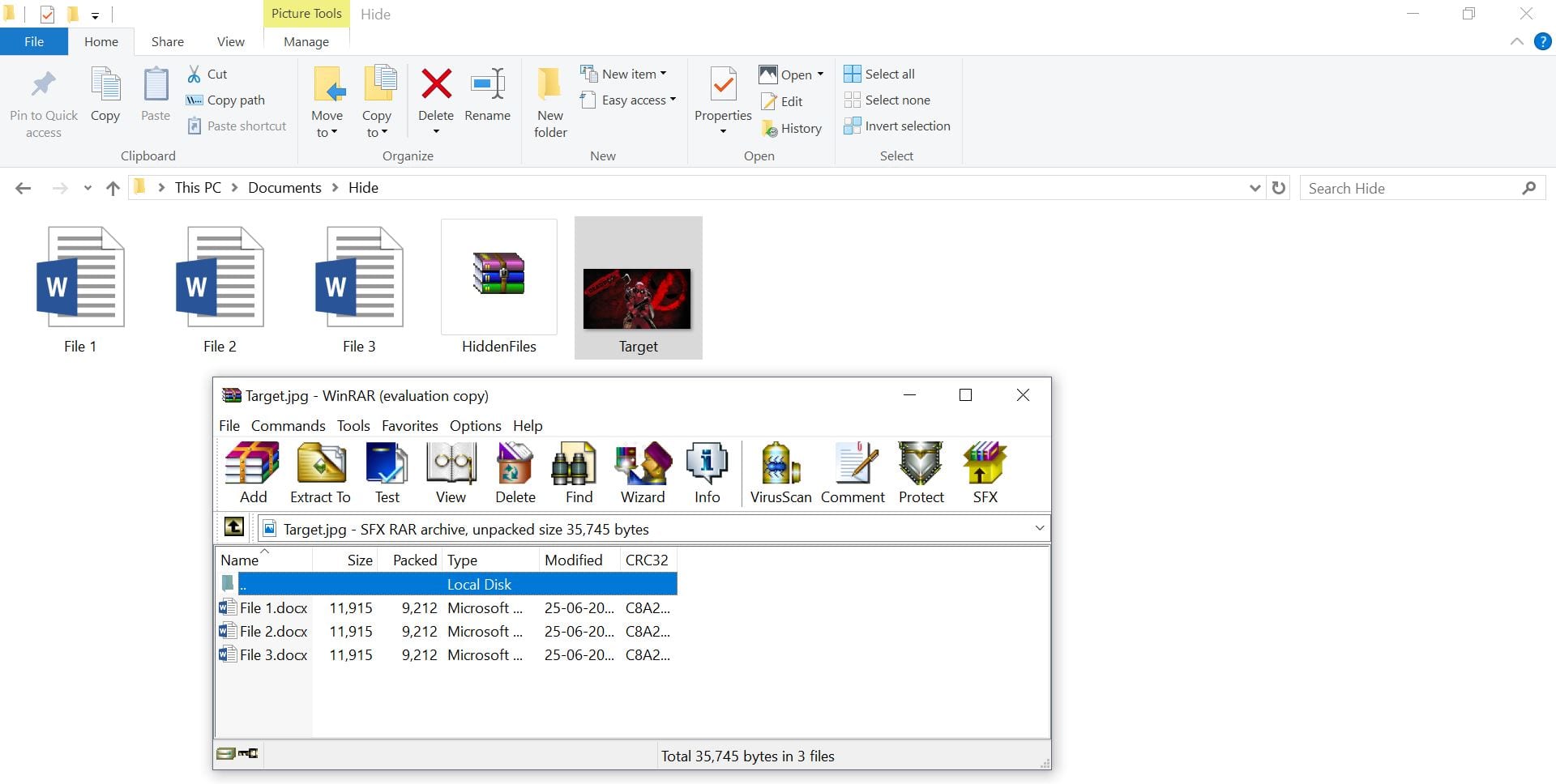Click Pin to Quick access in ribbon

pos(44,104)
